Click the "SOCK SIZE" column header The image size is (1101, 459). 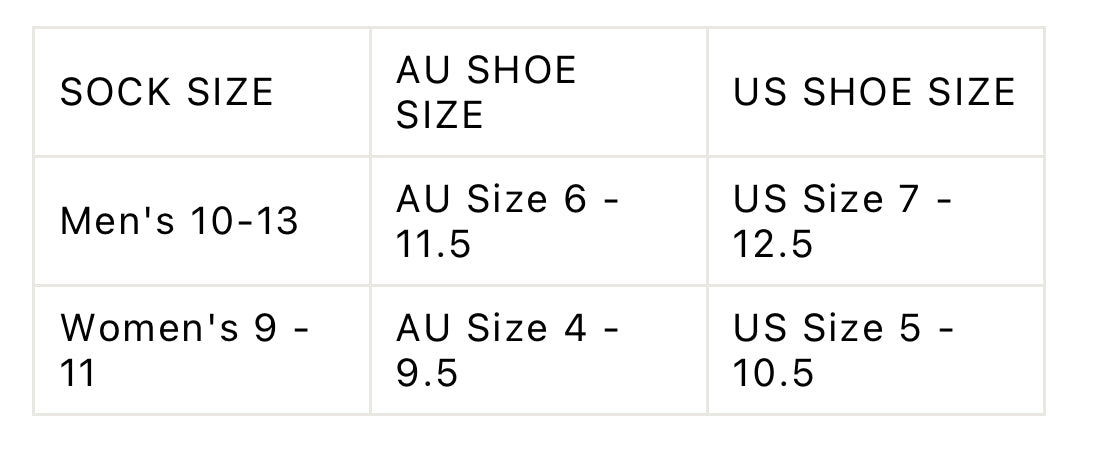166,92
